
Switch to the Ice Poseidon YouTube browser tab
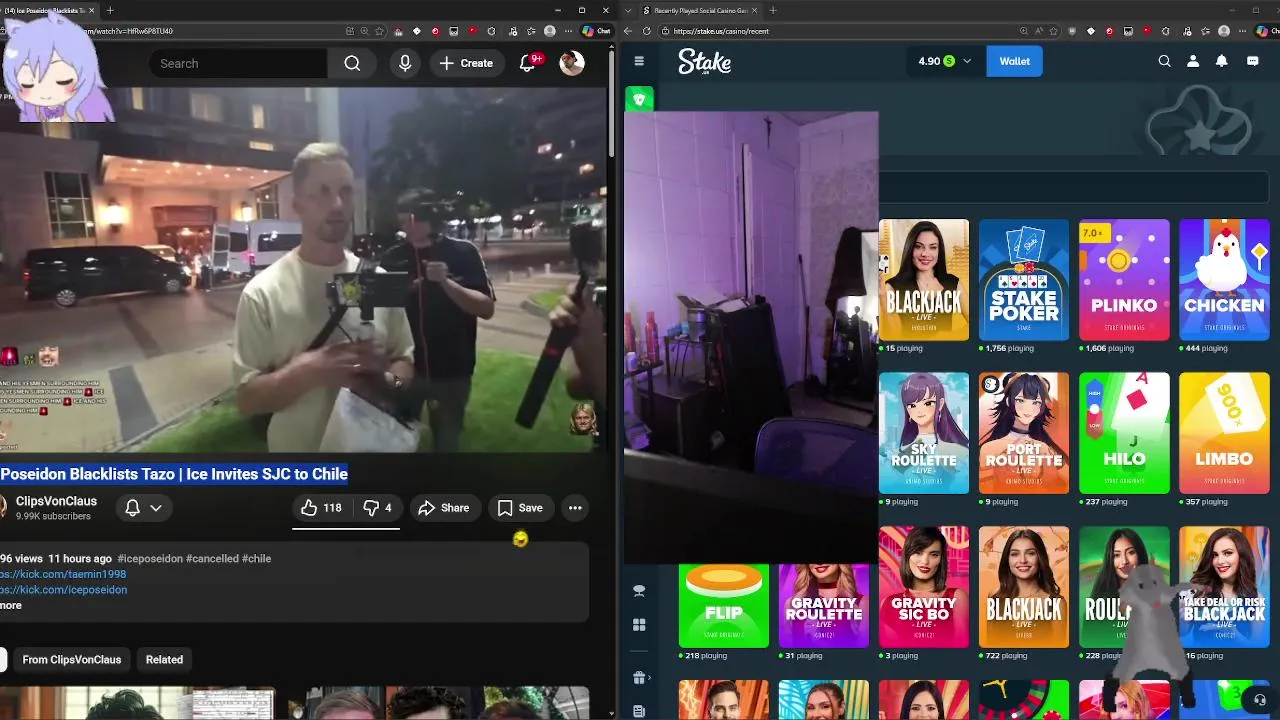point(50,10)
